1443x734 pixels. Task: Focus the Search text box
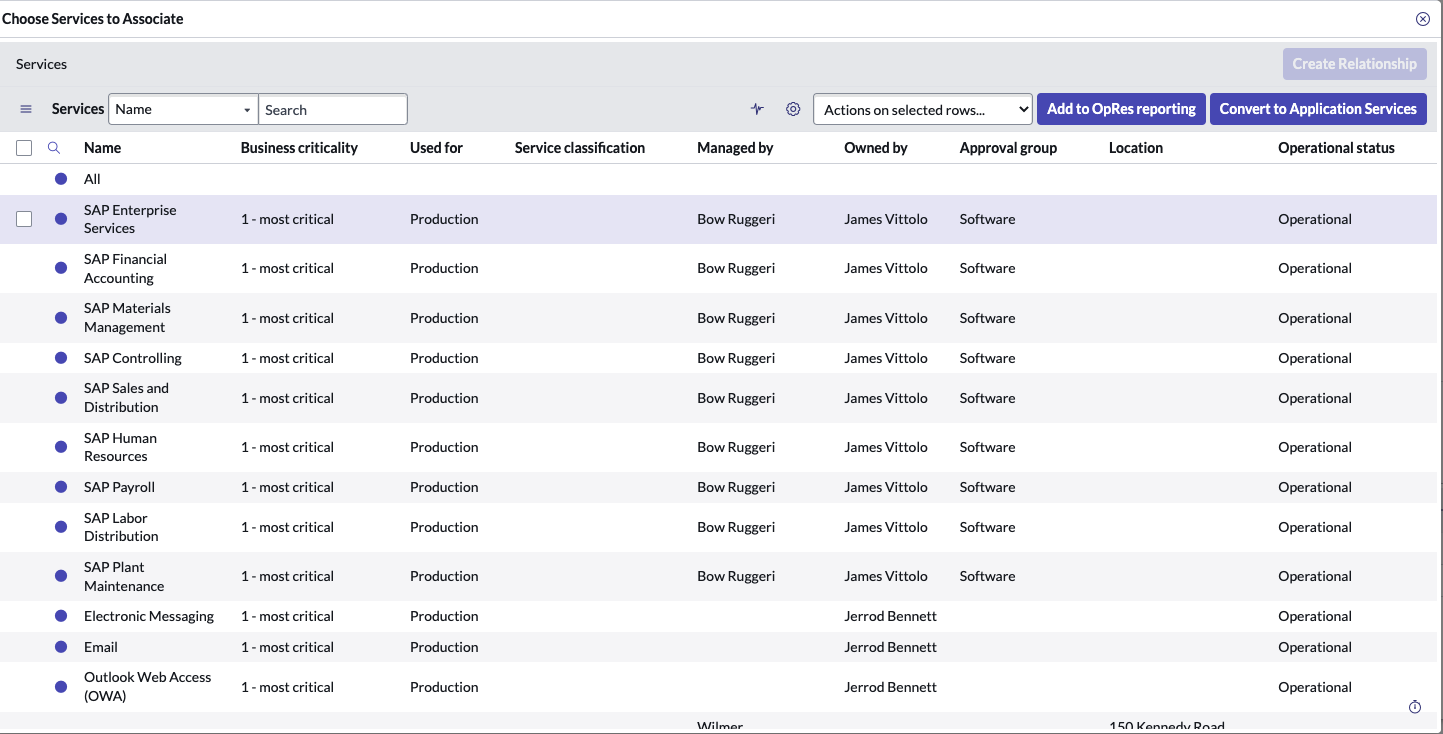(333, 109)
